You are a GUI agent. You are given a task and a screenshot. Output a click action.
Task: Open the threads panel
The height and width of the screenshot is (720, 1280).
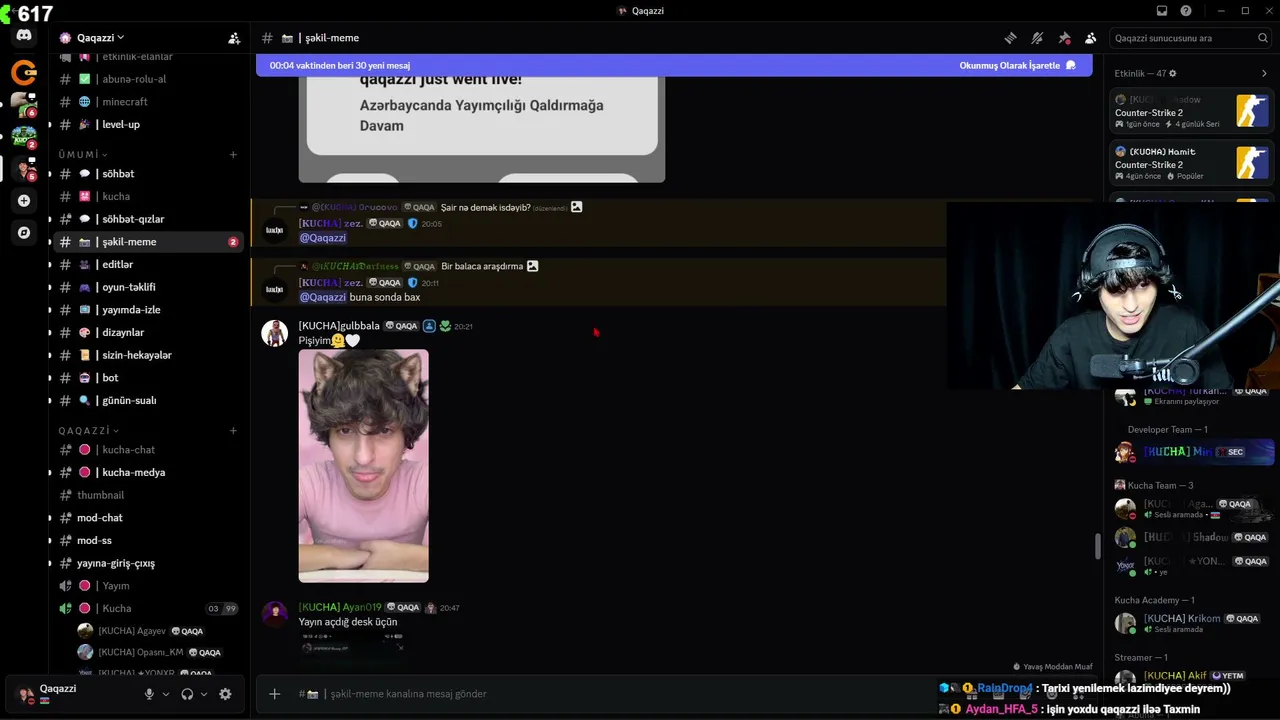1010,38
